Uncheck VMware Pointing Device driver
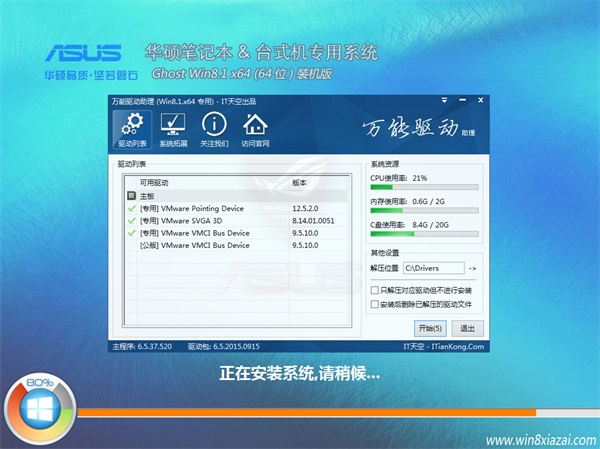 click(x=131, y=209)
